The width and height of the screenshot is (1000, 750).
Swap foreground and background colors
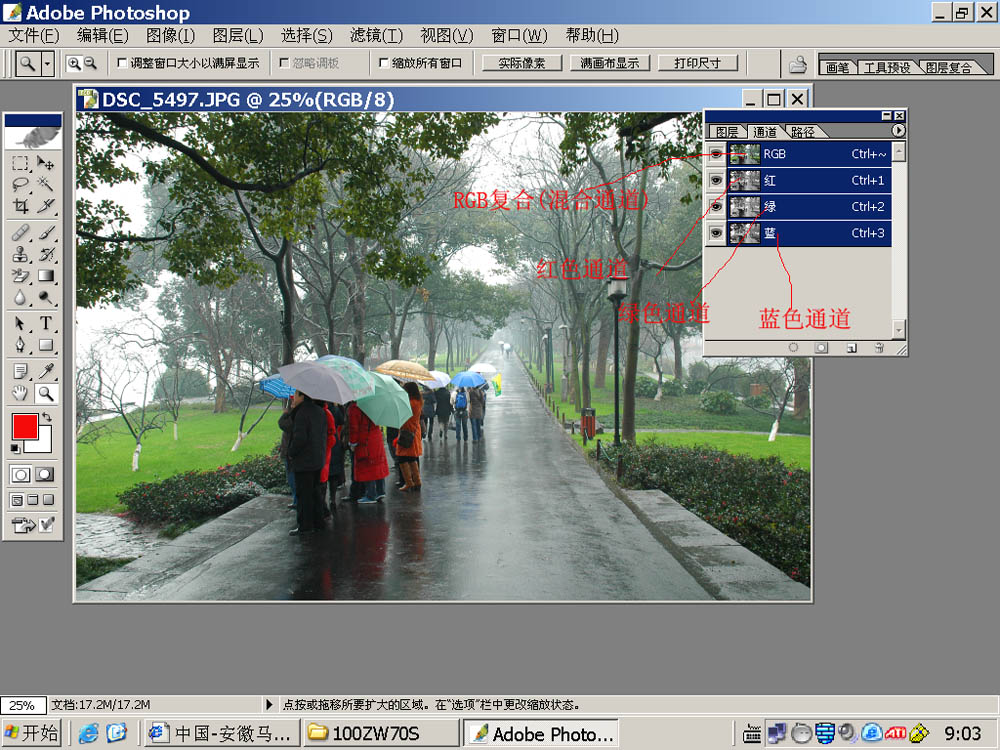click(x=46, y=416)
